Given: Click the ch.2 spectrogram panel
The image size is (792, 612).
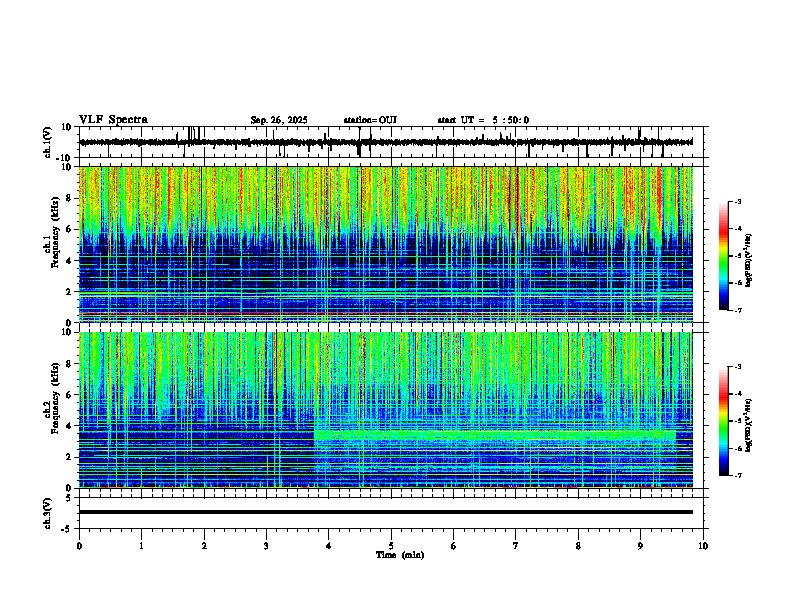Looking at the screenshot, I should click(x=386, y=410).
